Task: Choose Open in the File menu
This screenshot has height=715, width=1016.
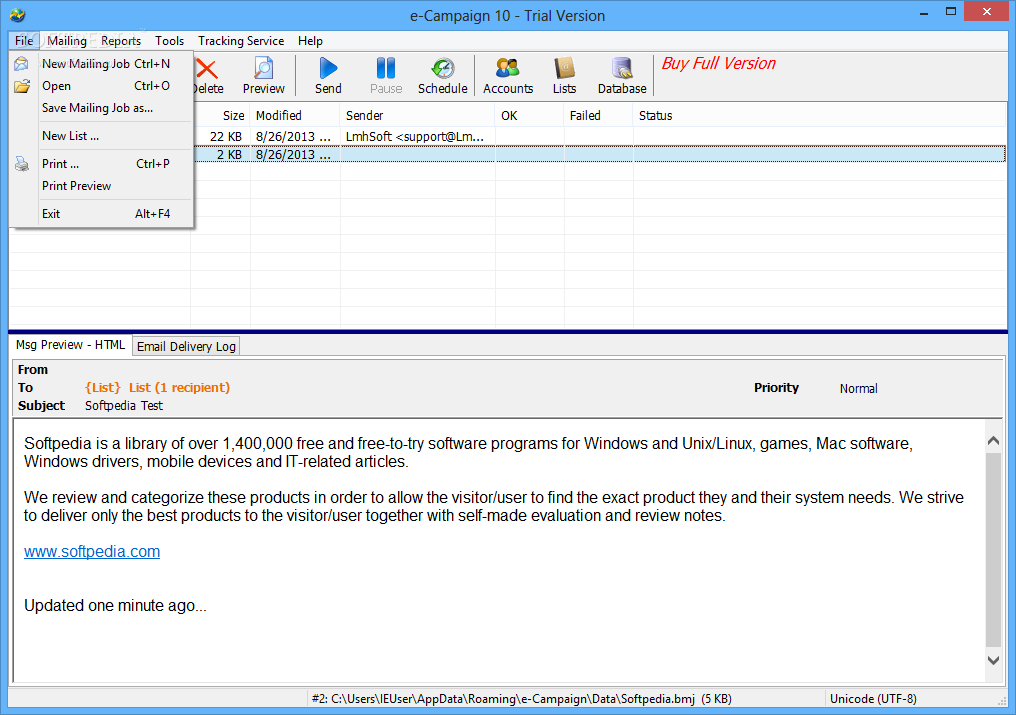Action: pyautogui.click(x=102, y=86)
